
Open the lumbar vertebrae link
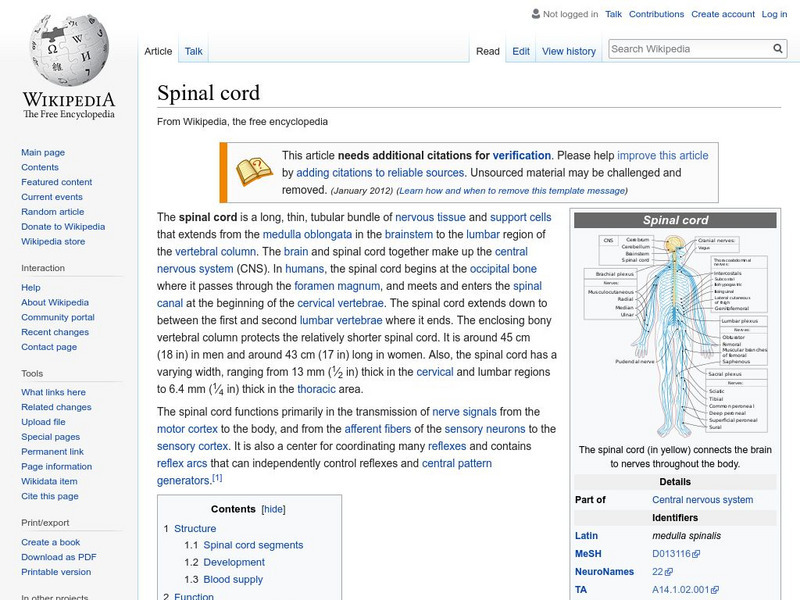[x=341, y=320]
